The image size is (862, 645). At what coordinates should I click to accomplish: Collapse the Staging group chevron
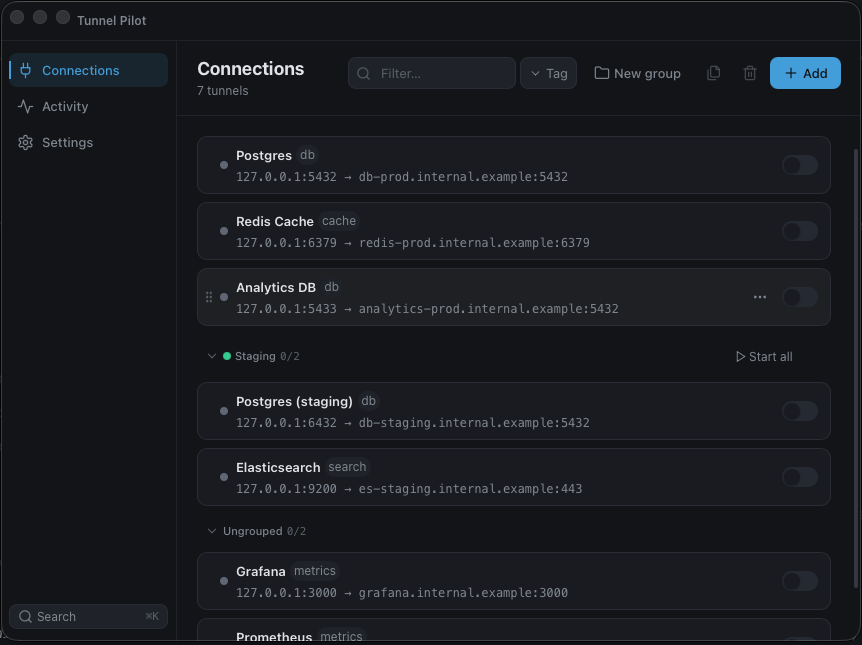coord(212,356)
